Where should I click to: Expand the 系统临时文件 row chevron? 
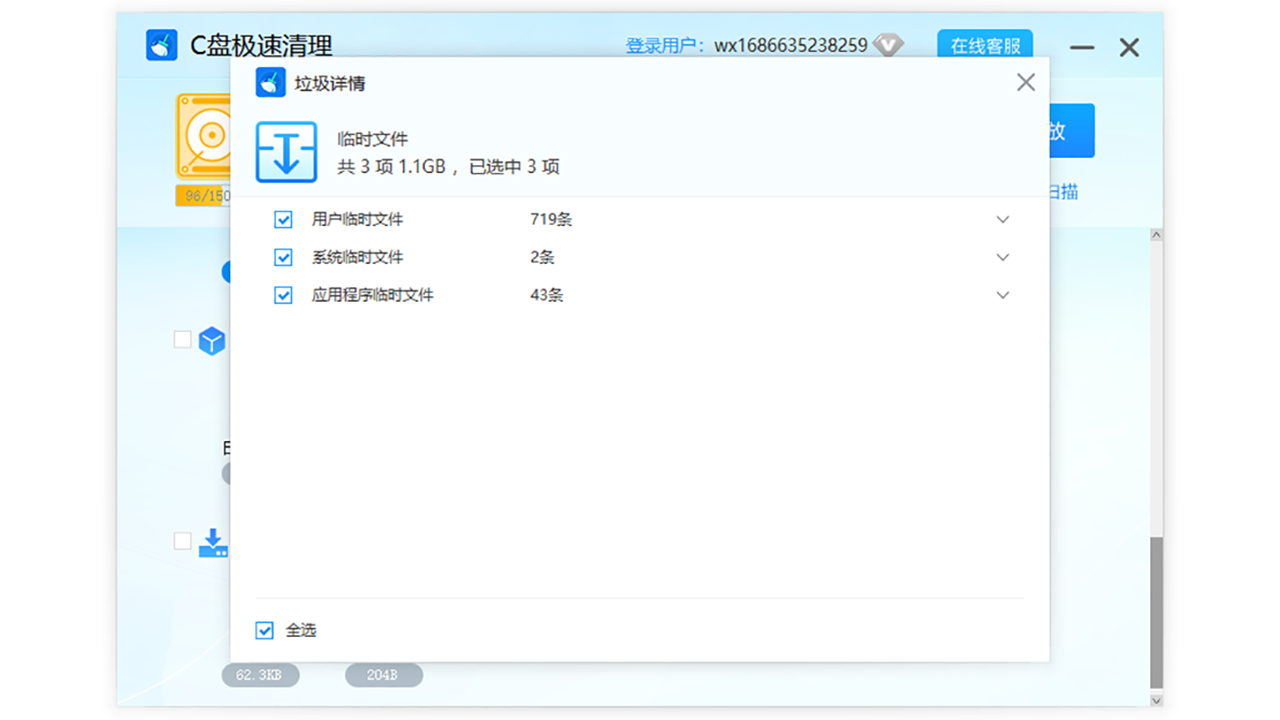click(1002, 257)
